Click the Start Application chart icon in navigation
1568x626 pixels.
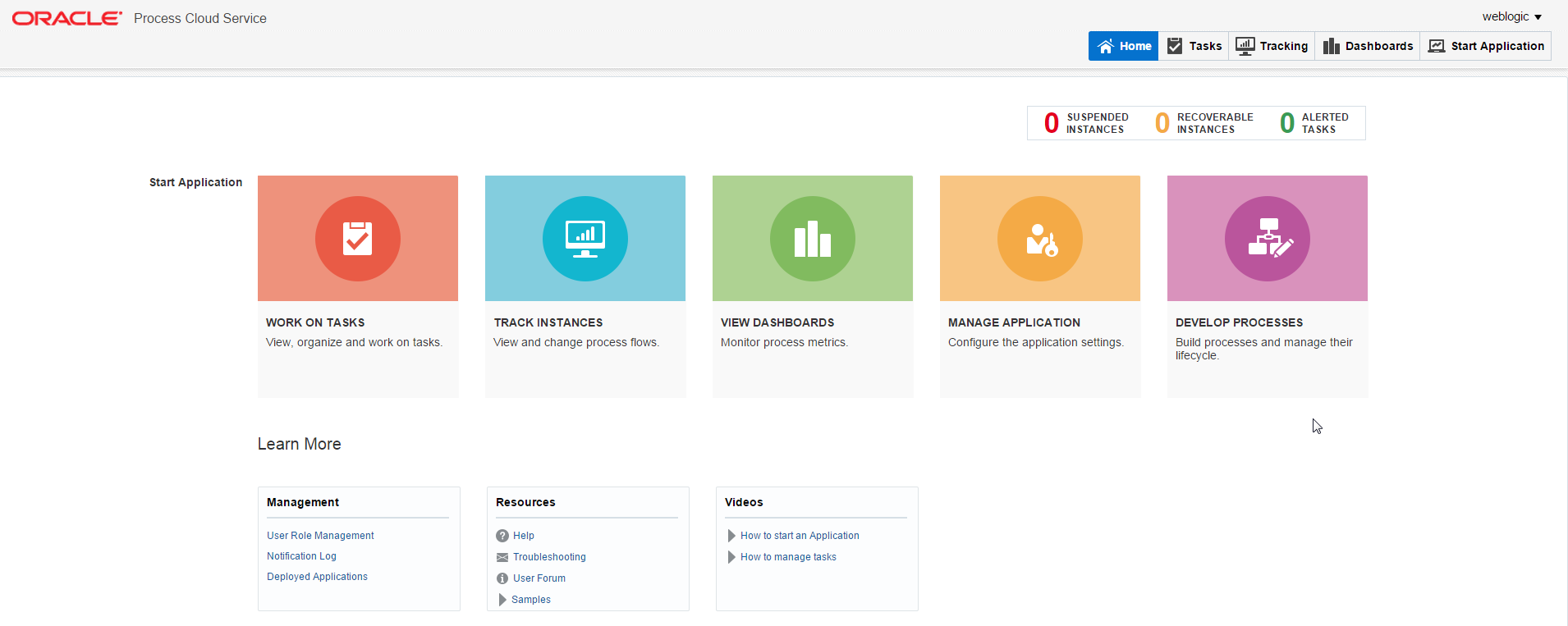point(1437,46)
